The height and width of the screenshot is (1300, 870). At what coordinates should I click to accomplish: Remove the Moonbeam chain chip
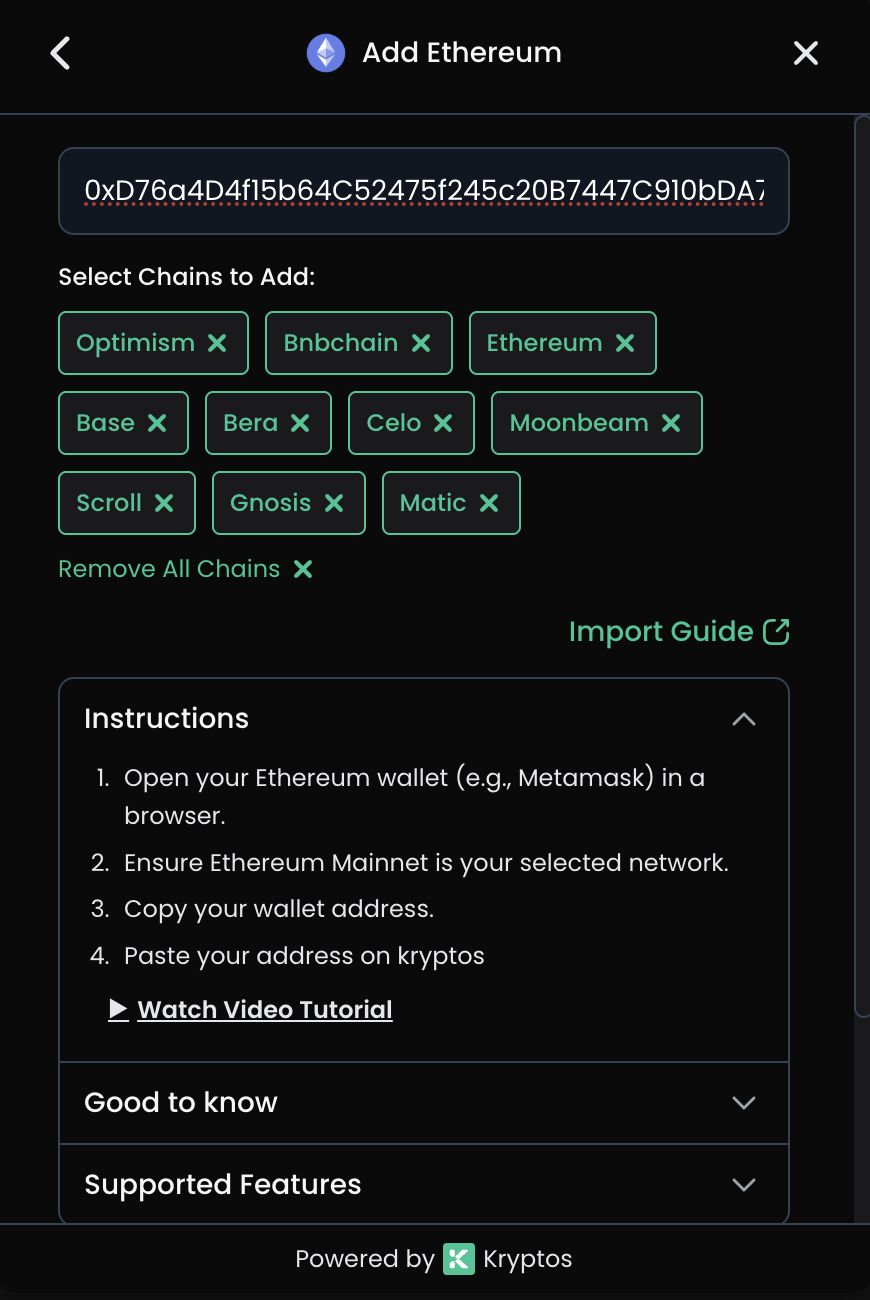coord(671,423)
